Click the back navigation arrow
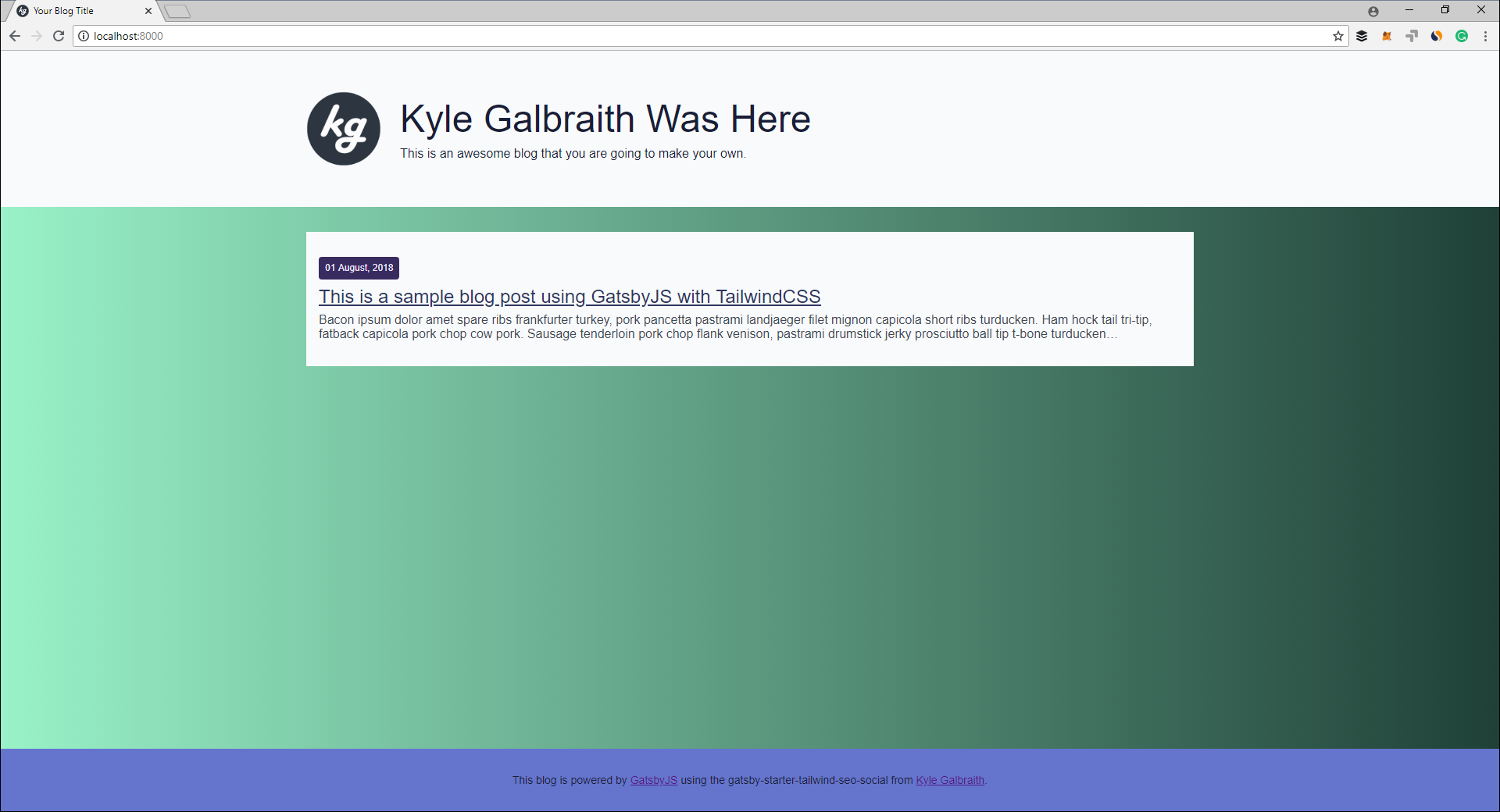Viewport: 1500px width, 812px height. tap(15, 36)
